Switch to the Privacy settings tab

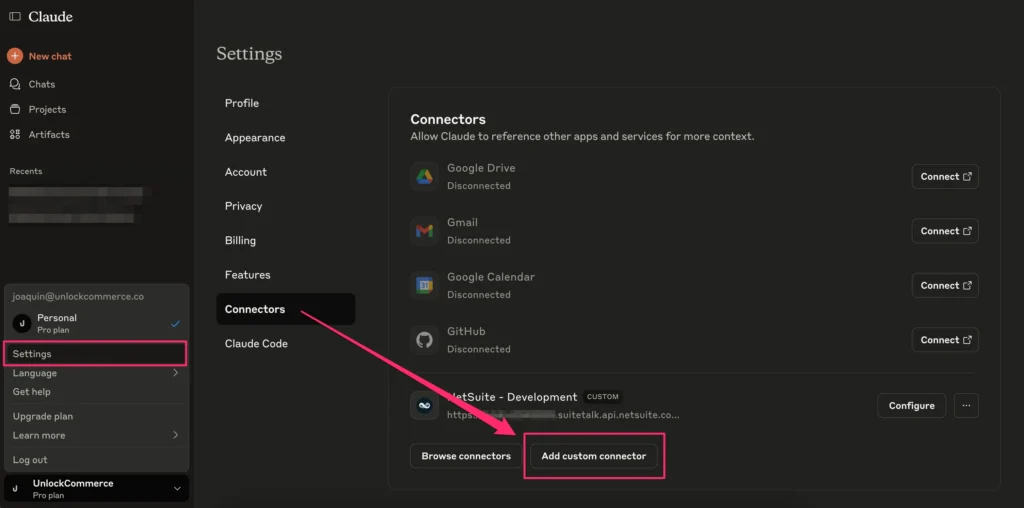pos(285,206)
